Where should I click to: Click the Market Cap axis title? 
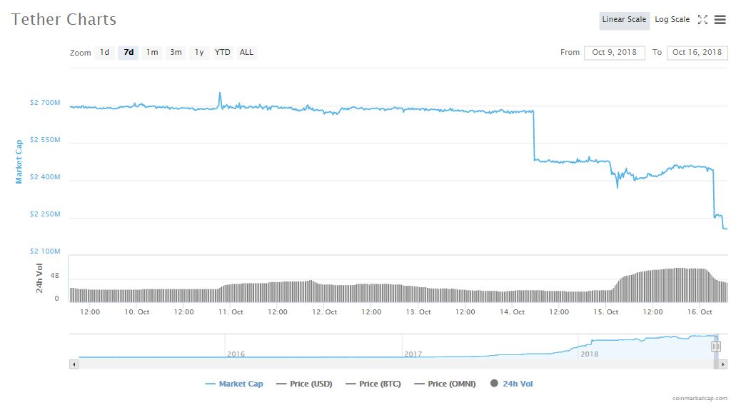pyautogui.click(x=19, y=162)
